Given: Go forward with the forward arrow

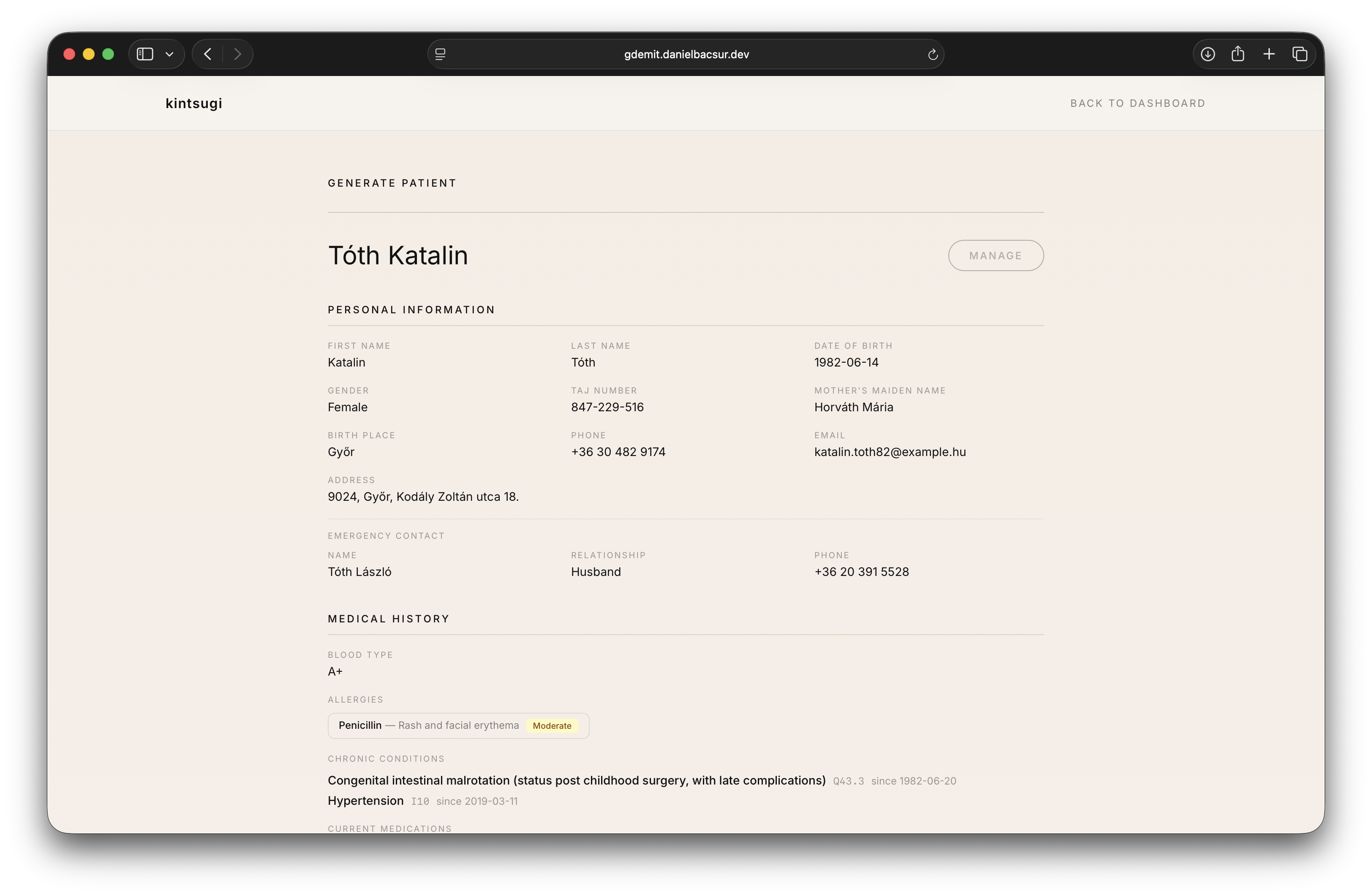Looking at the screenshot, I should pyautogui.click(x=237, y=54).
